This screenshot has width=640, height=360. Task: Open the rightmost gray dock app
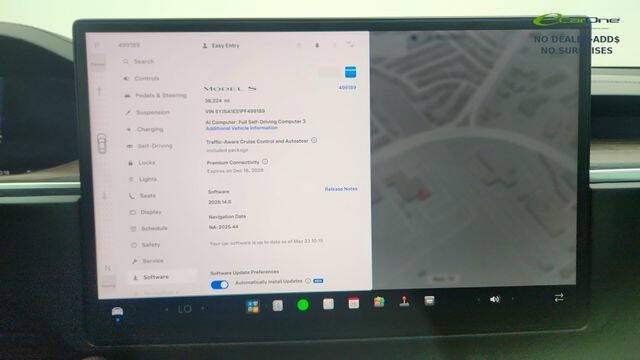coord(429,301)
